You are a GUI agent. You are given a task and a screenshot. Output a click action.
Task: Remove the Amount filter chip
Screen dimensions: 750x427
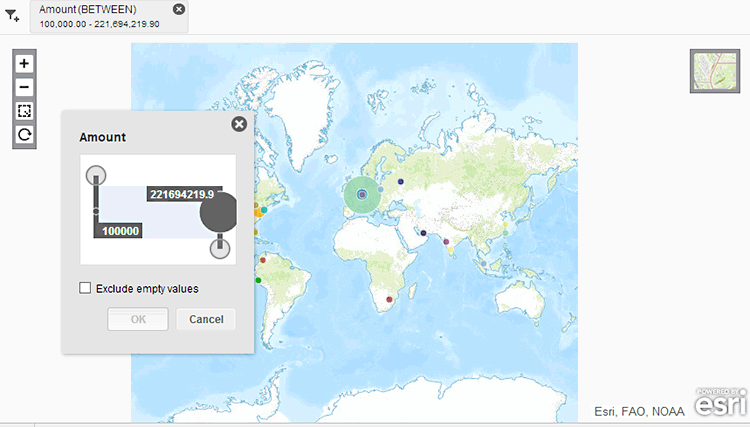tap(179, 9)
